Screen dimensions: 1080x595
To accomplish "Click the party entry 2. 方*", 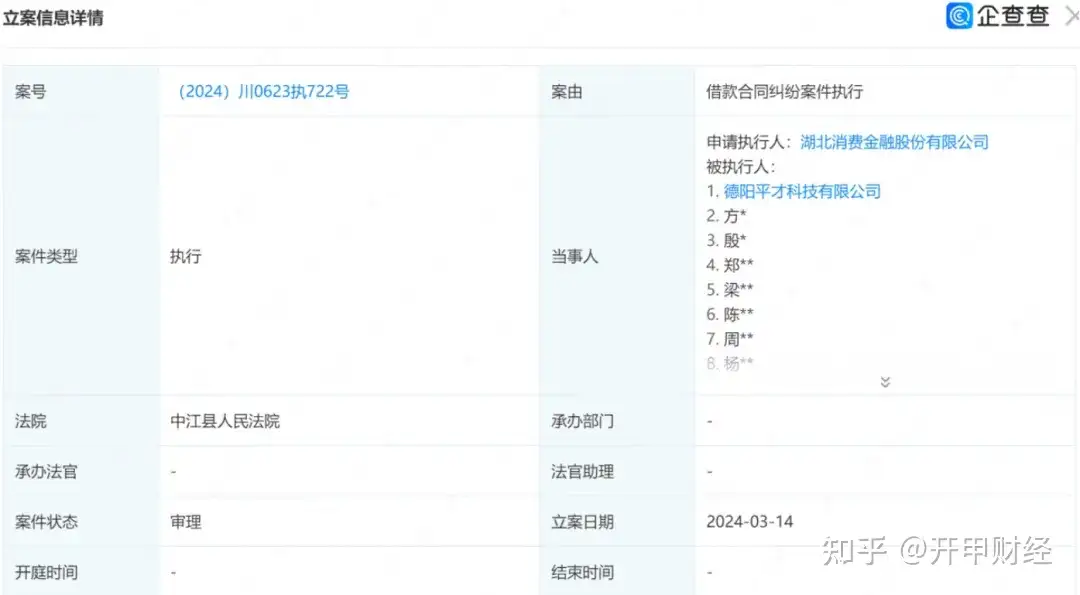I will point(726,216).
